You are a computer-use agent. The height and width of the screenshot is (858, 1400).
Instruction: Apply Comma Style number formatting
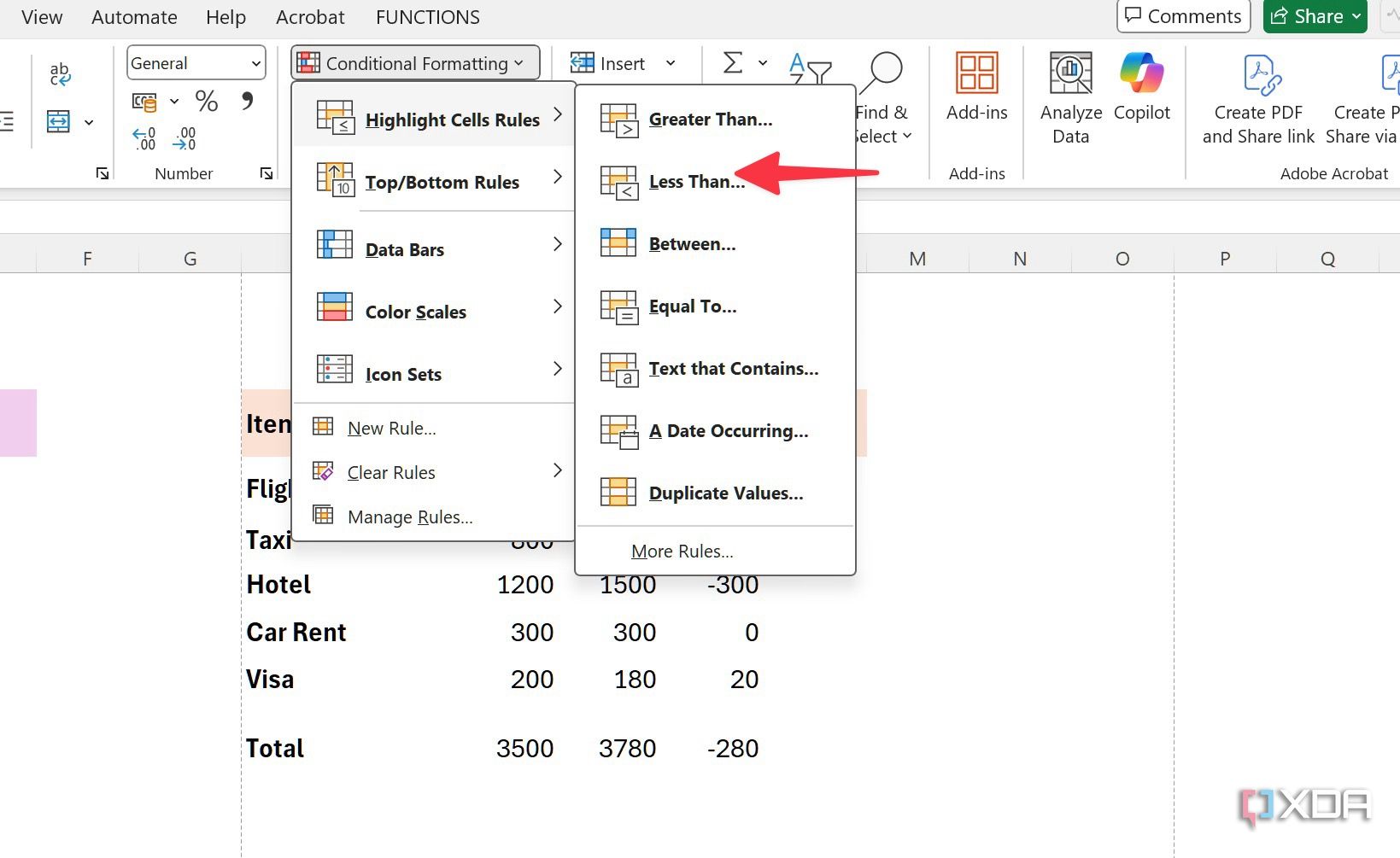click(x=247, y=101)
